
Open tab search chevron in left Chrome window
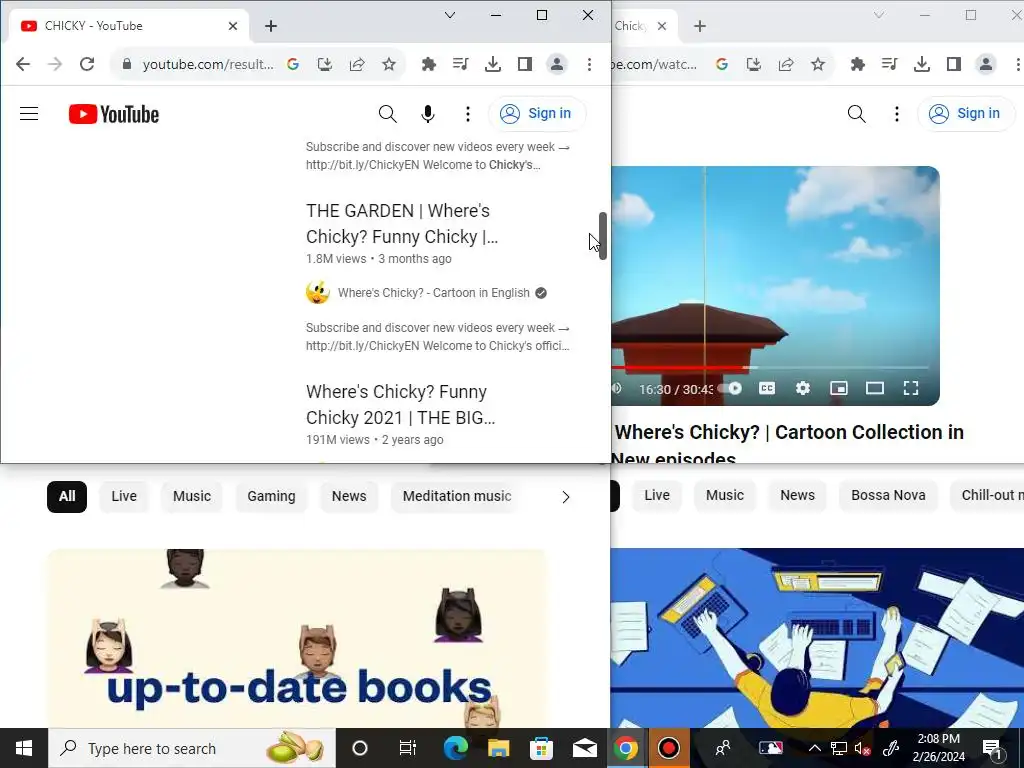450,15
